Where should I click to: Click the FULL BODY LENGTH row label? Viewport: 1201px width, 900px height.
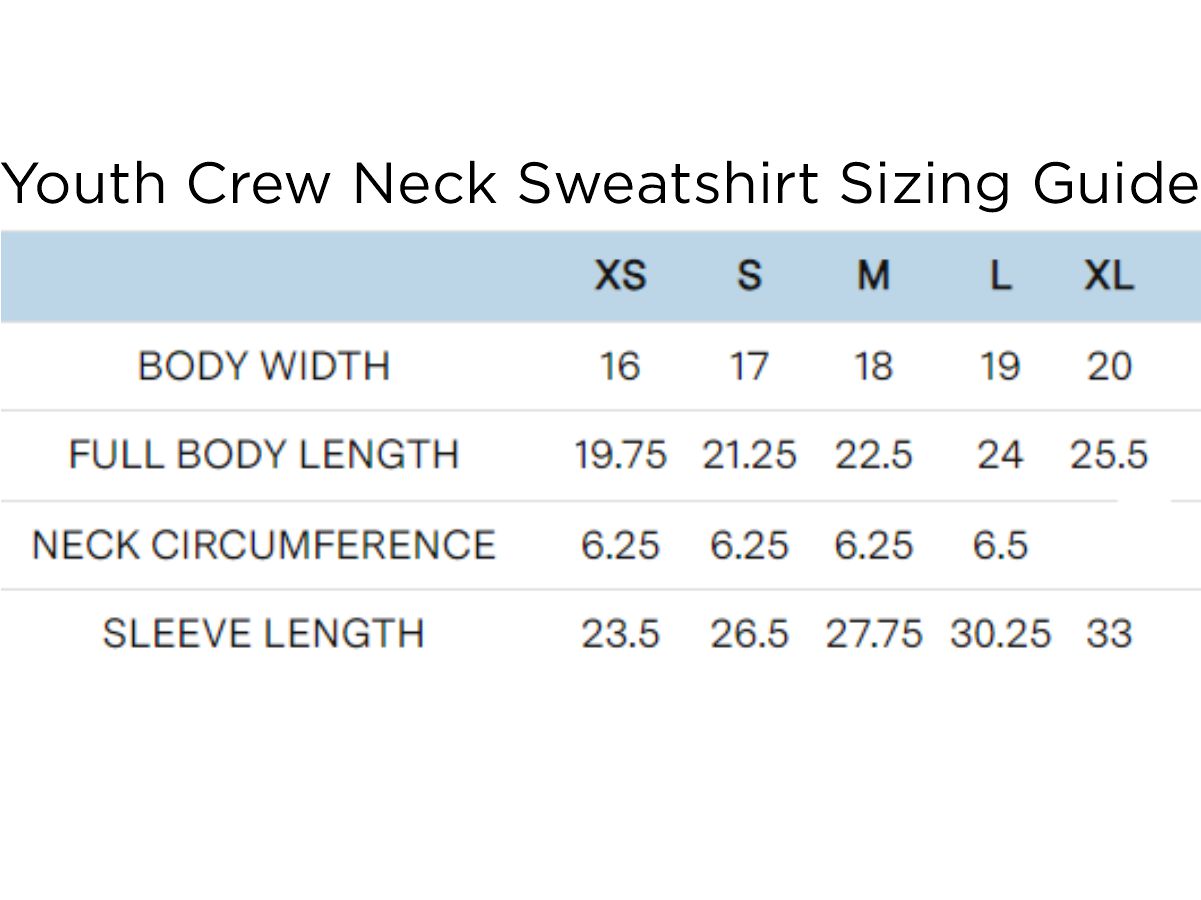point(263,455)
